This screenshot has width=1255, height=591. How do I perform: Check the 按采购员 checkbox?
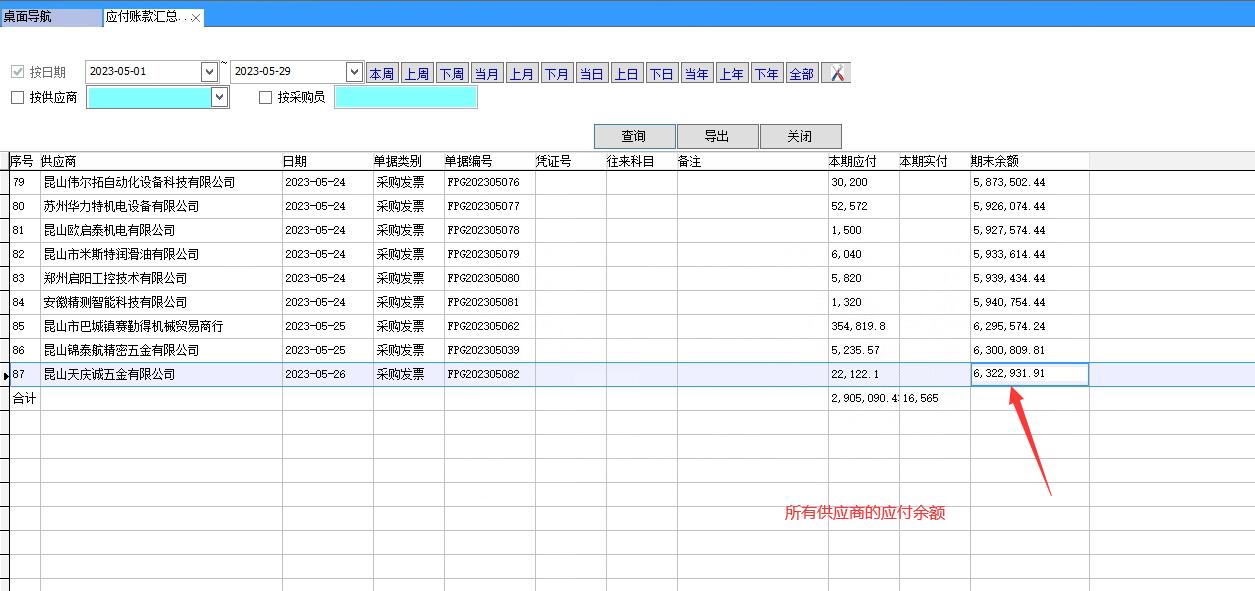(266, 98)
